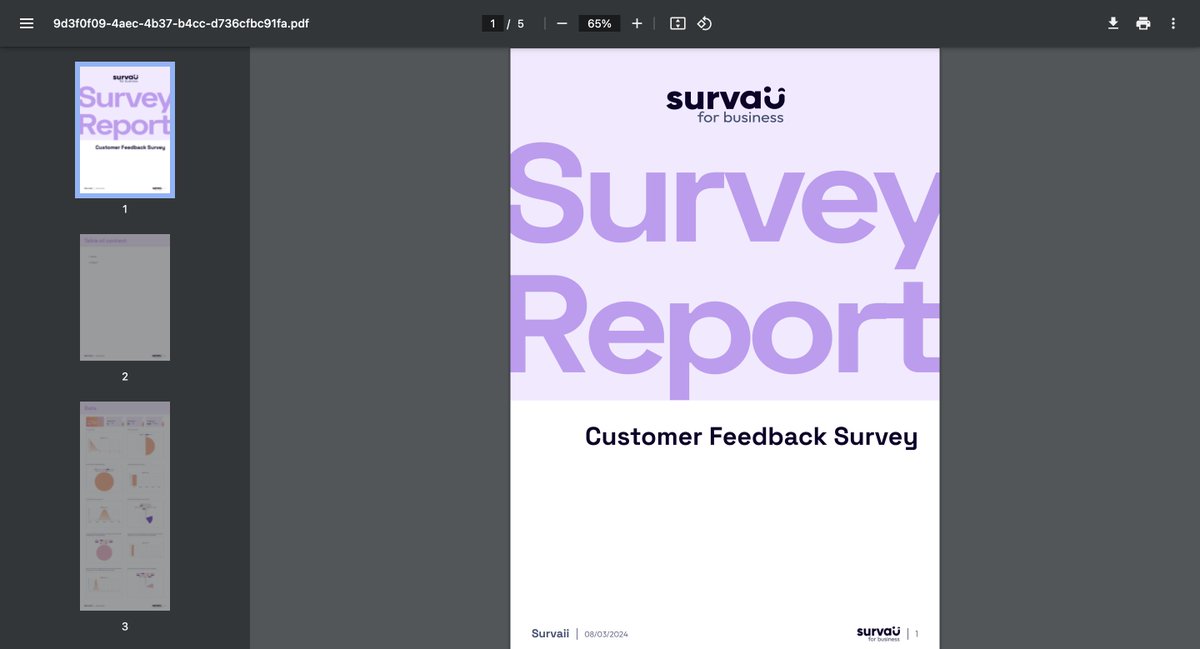Click the 'Survaii' footer text
1200x649 pixels.
pyautogui.click(x=550, y=633)
